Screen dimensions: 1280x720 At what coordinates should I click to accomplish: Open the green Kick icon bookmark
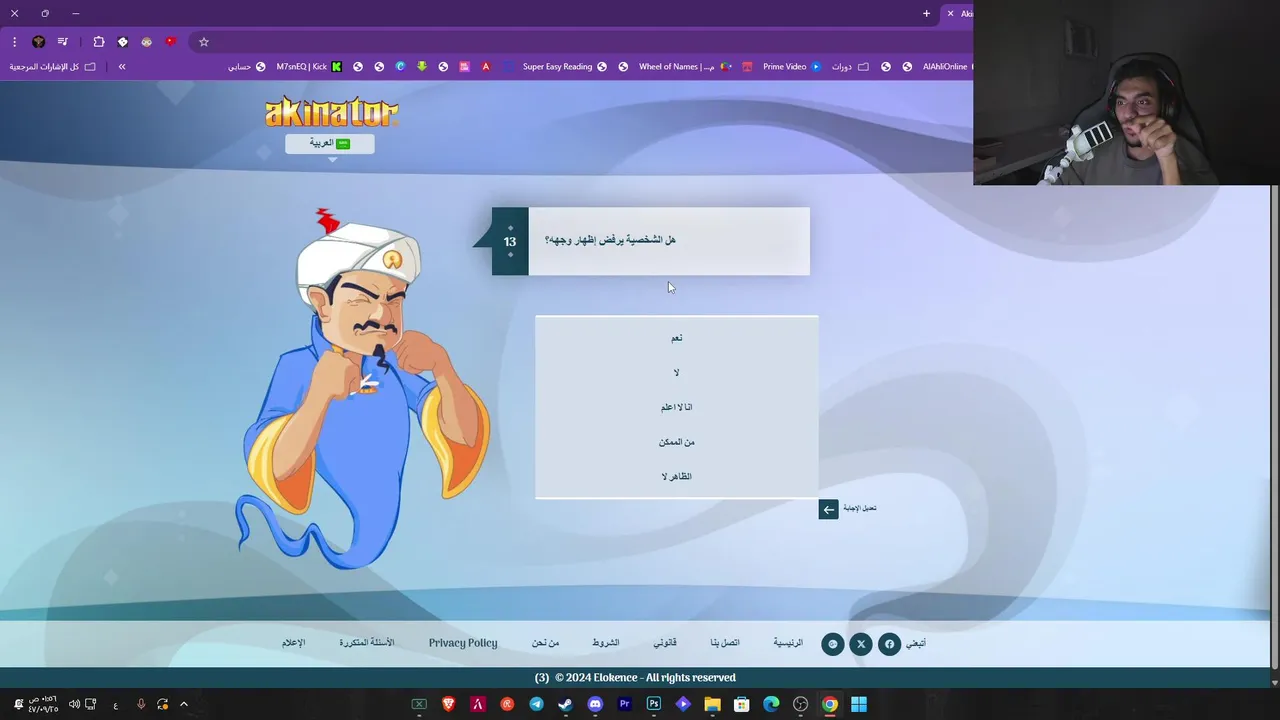pos(337,67)
